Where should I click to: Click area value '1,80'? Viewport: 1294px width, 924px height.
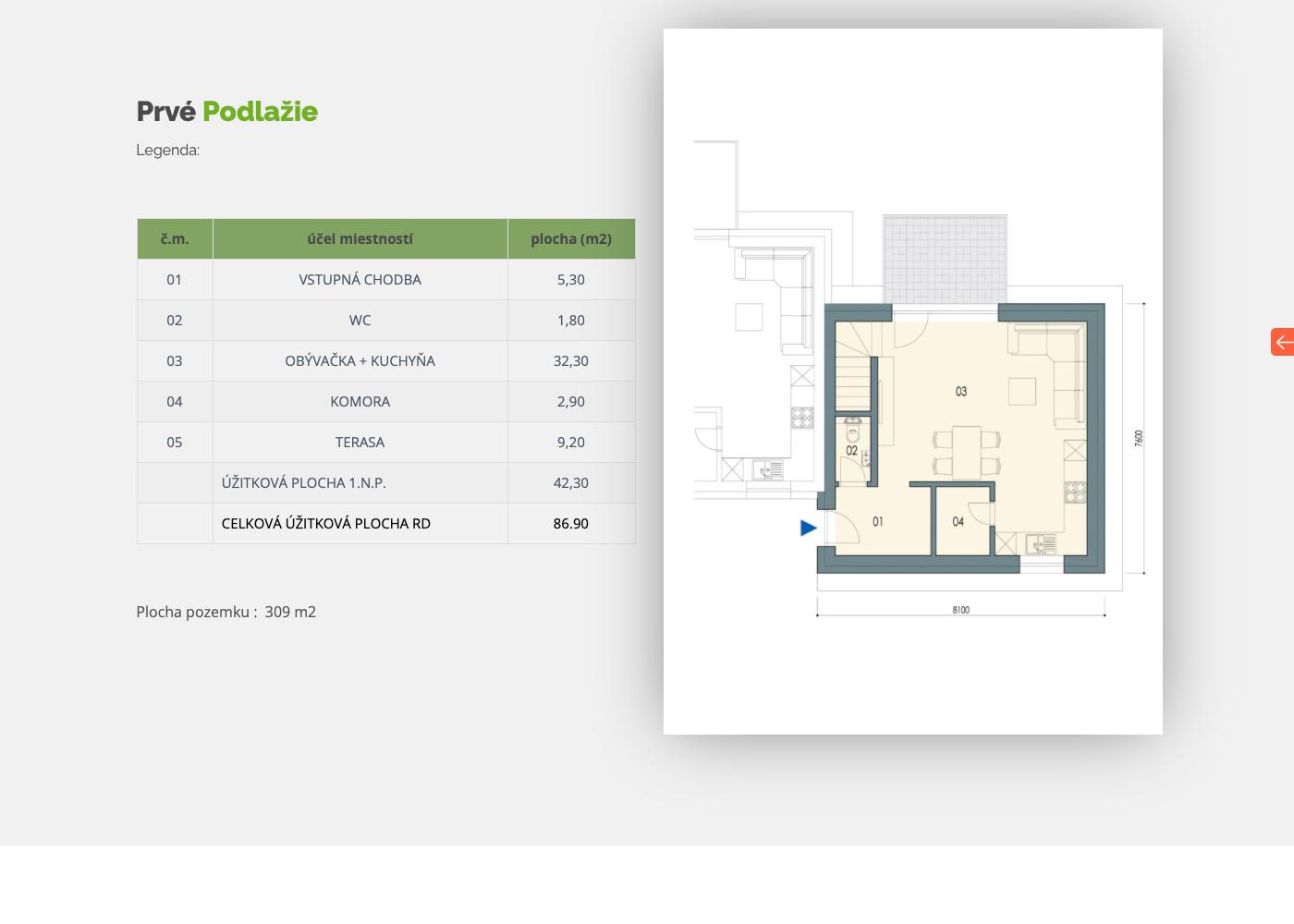(x=571, y=320)
